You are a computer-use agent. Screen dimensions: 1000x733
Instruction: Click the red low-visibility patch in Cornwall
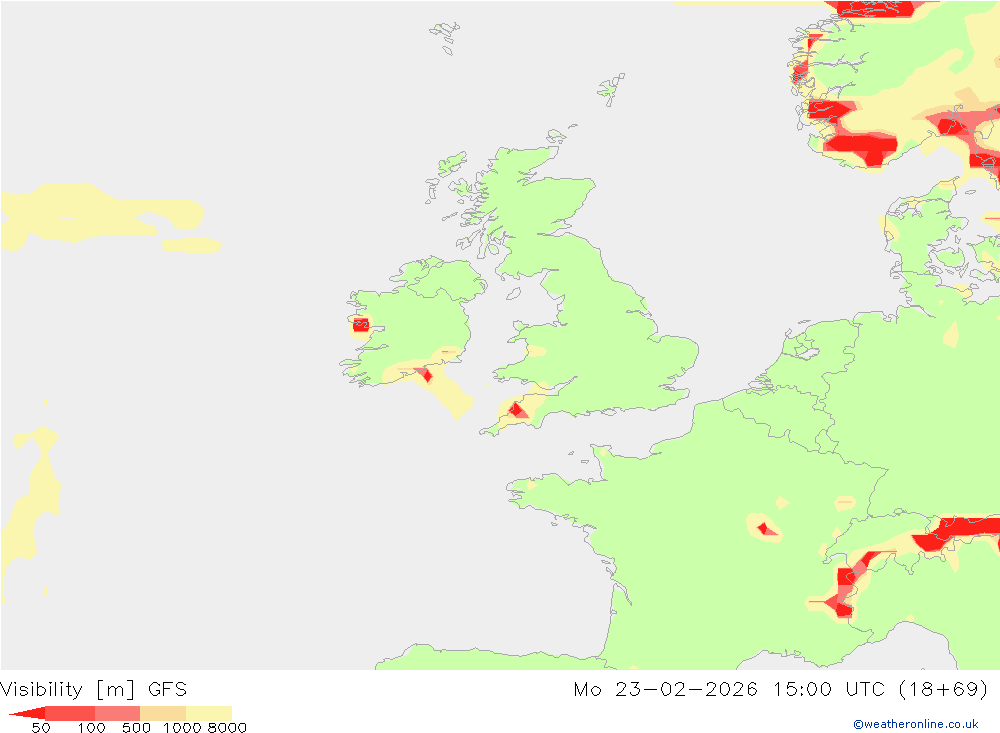pyautogui.click(x=517, y=410)
